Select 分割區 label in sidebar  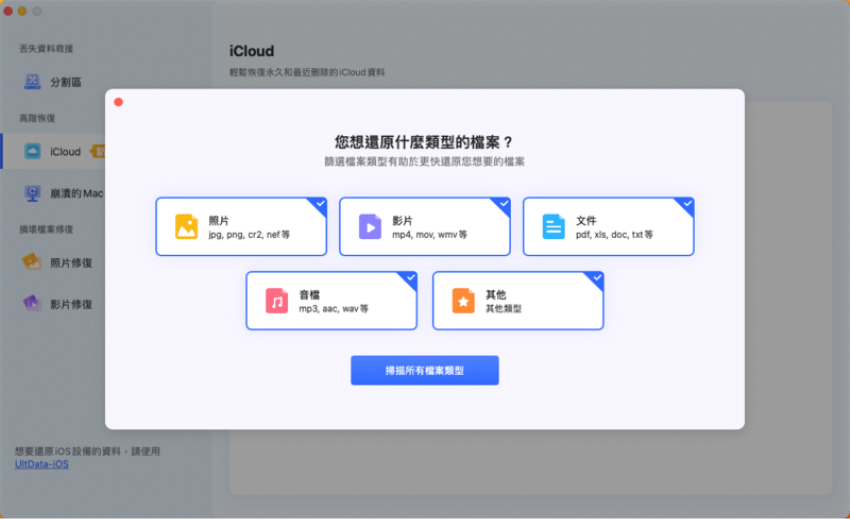click(66, 82)
